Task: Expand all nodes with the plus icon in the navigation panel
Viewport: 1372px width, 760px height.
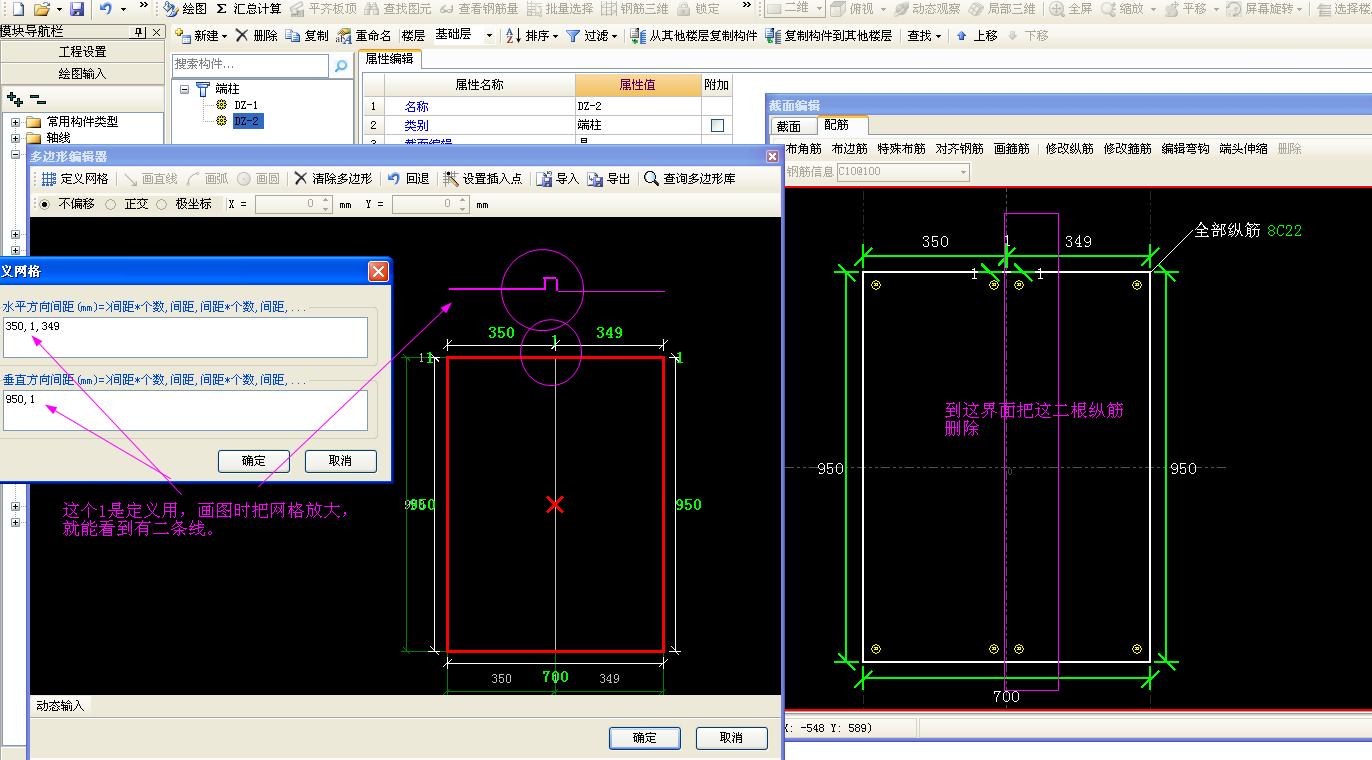Action: [x=15, y=99]
